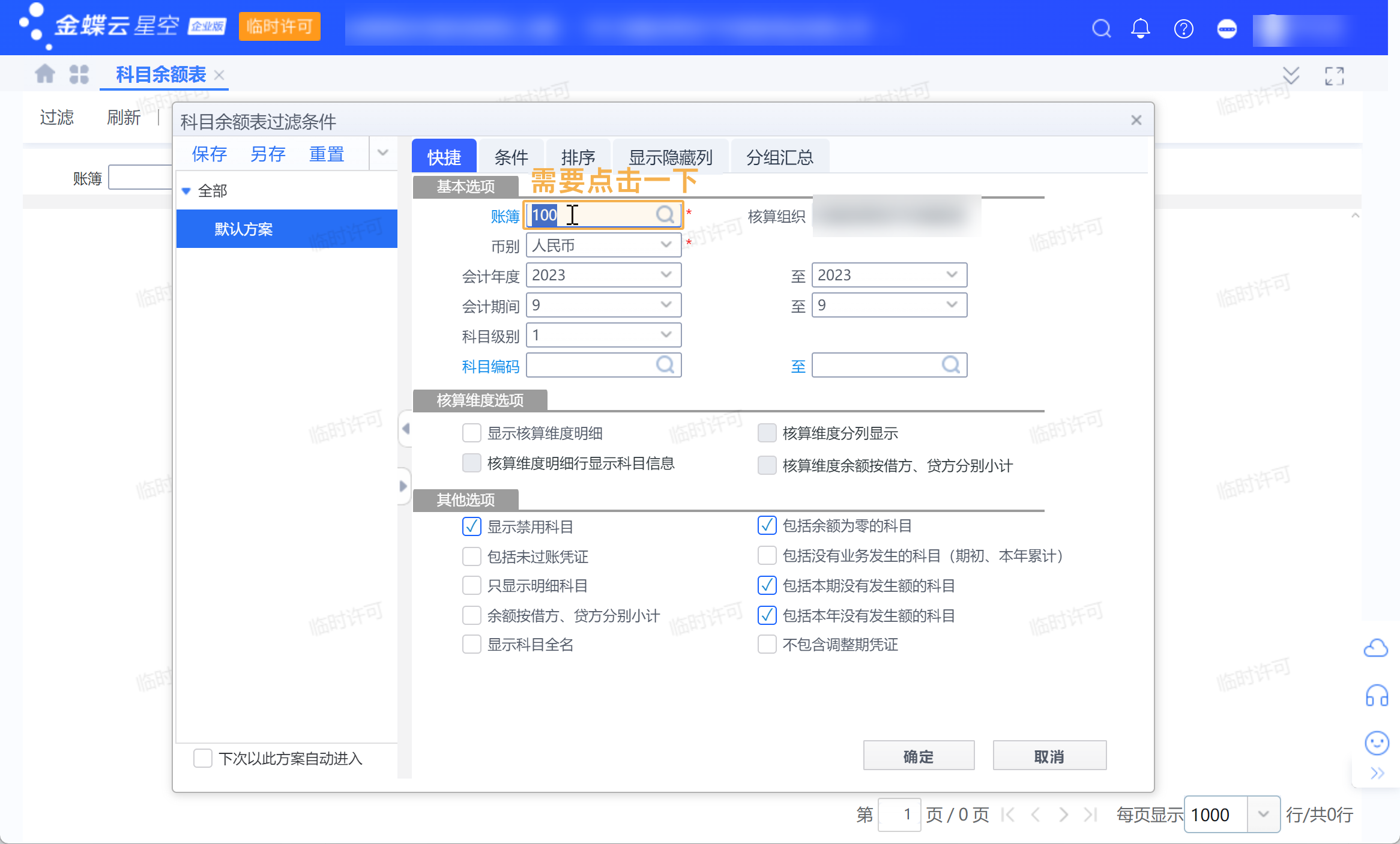Click the cloud icon on right sidebar
The width and height of the screenshot is (1400, 844).
pyautogui.click(x=1375, y=648)
